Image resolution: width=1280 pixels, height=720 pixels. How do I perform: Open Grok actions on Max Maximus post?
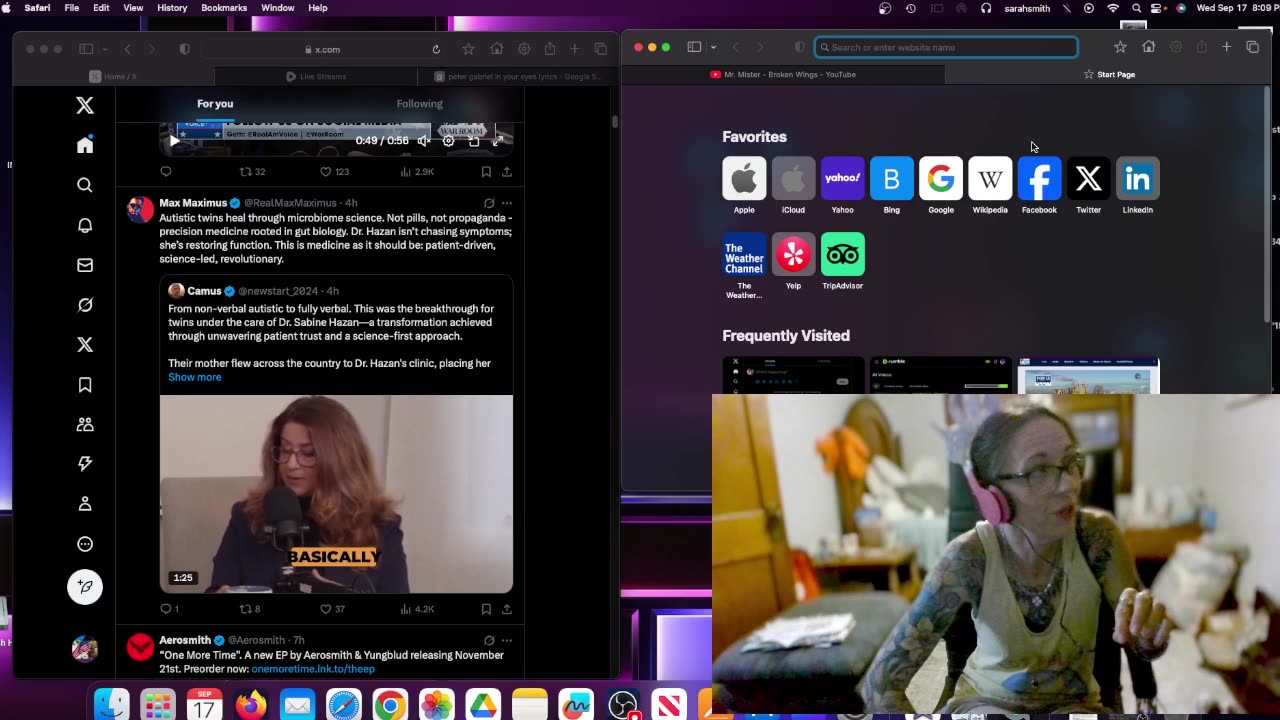(489, 203)
